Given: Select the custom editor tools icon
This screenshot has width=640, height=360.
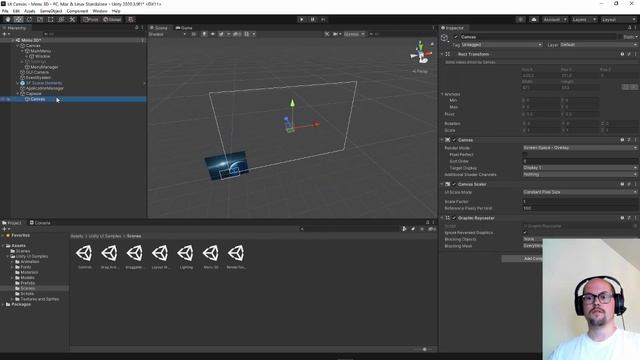Looking at the screenshot, I should [72, 19].
